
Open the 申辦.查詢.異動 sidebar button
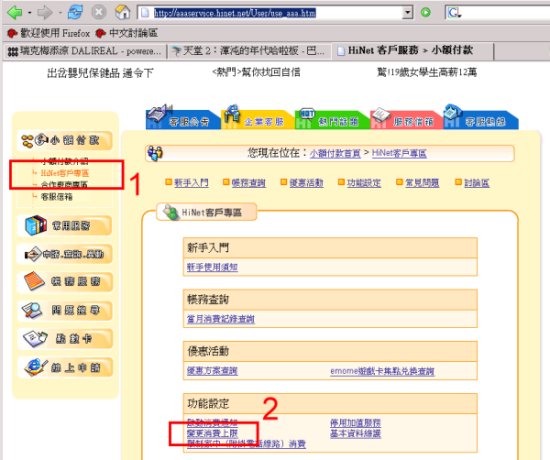[x=65, y=254]
